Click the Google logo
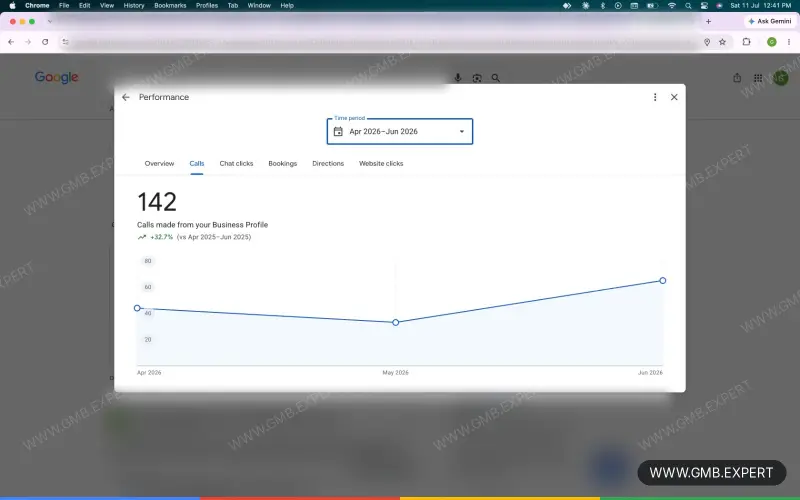 point(57,78)
